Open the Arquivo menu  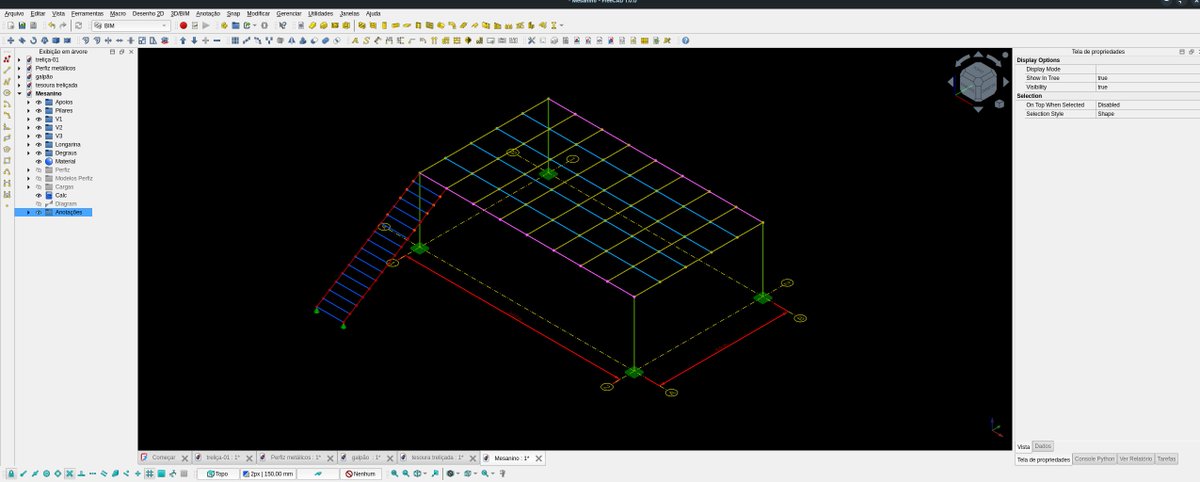[15, 13]
